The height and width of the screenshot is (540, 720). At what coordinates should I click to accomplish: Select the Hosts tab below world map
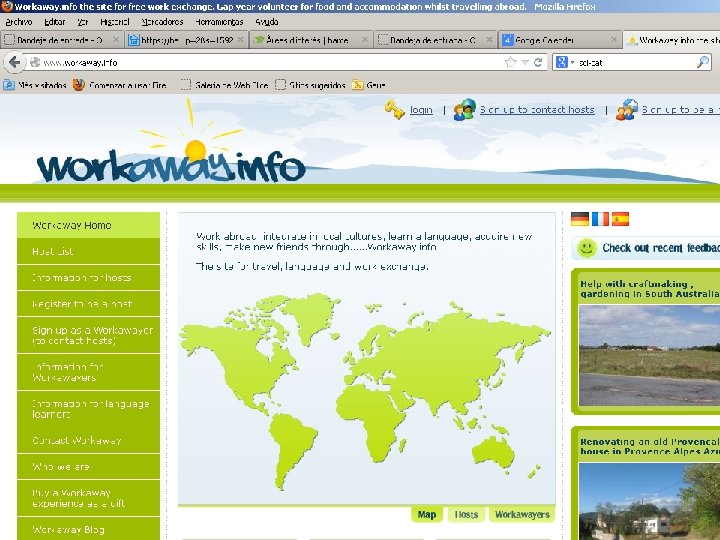coord(466,514)
